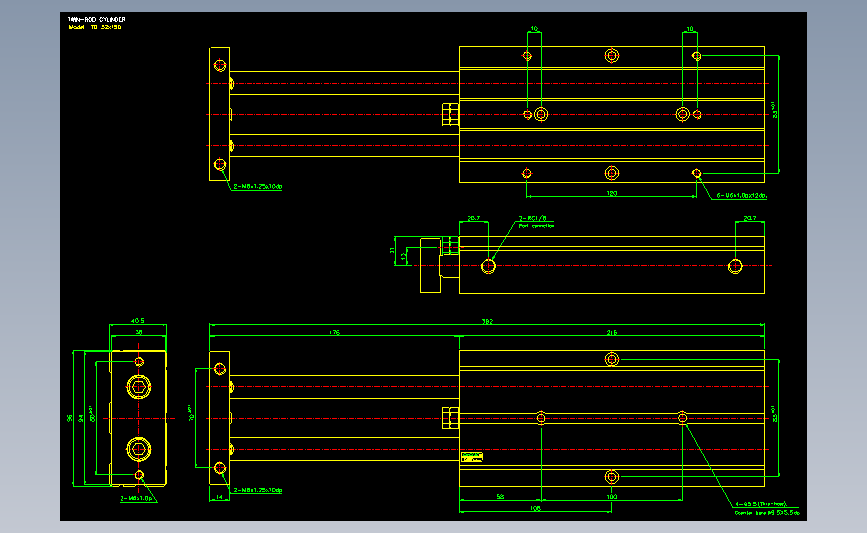The width and height of the screenshot is (867, 533).
Task: Select the 4-Φ5.5 Thru-hole callout
Action: pos(761,504)
